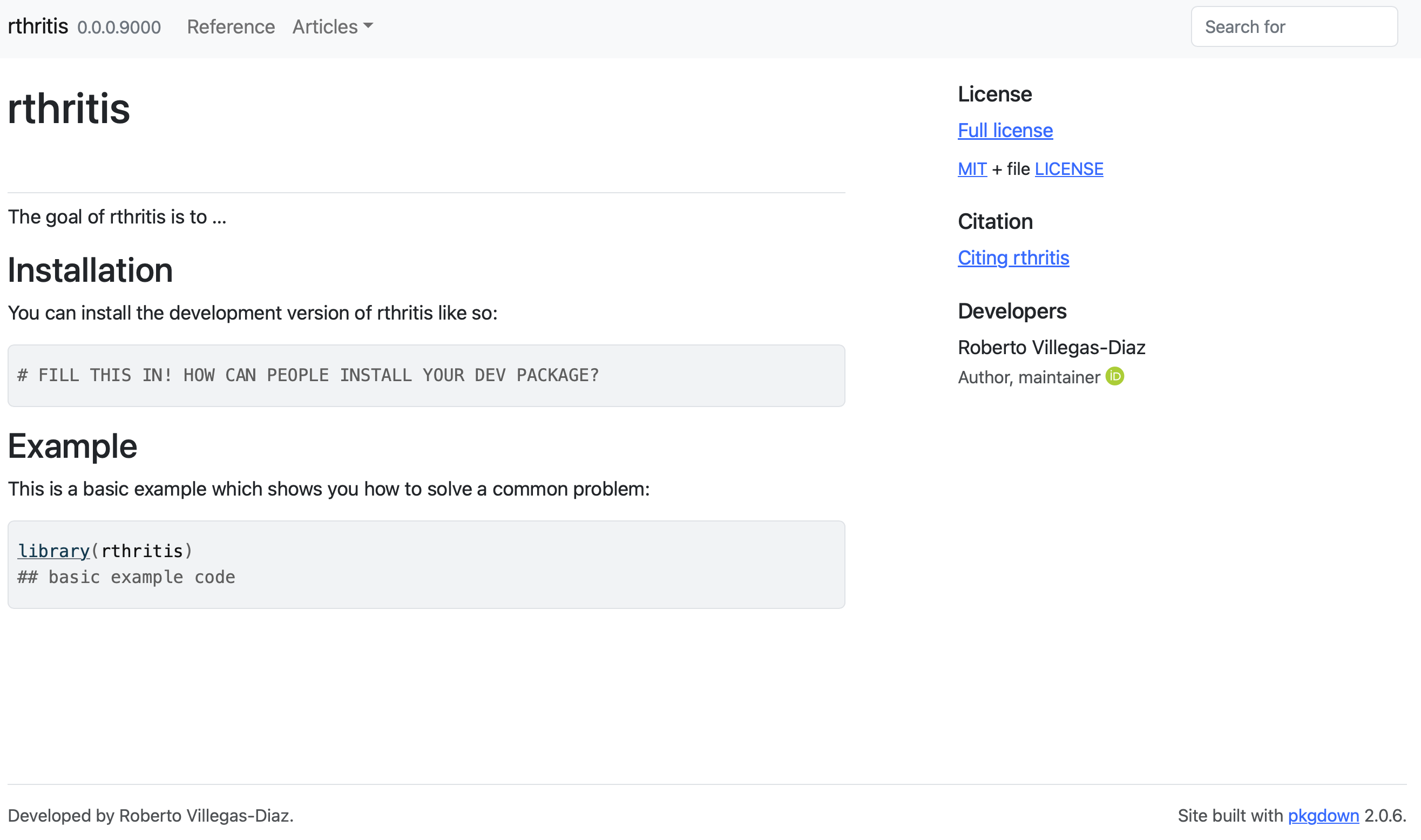The width and height of the screenshot is (1421, 840).
Task: Visit the pkgdown link in footer
Action: 1323,815
